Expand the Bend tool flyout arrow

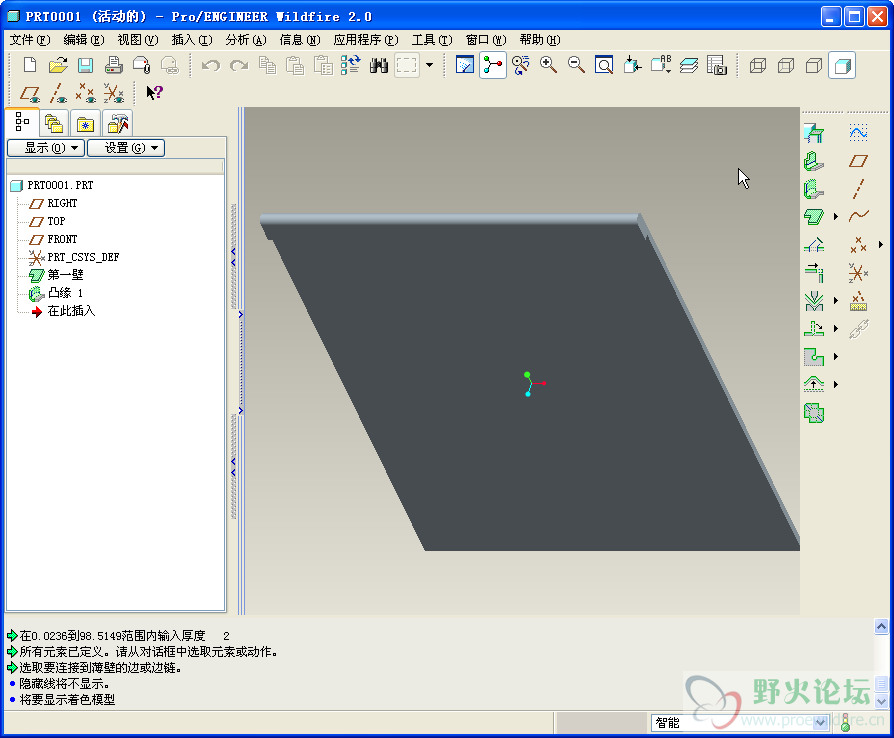coord(836,301)
